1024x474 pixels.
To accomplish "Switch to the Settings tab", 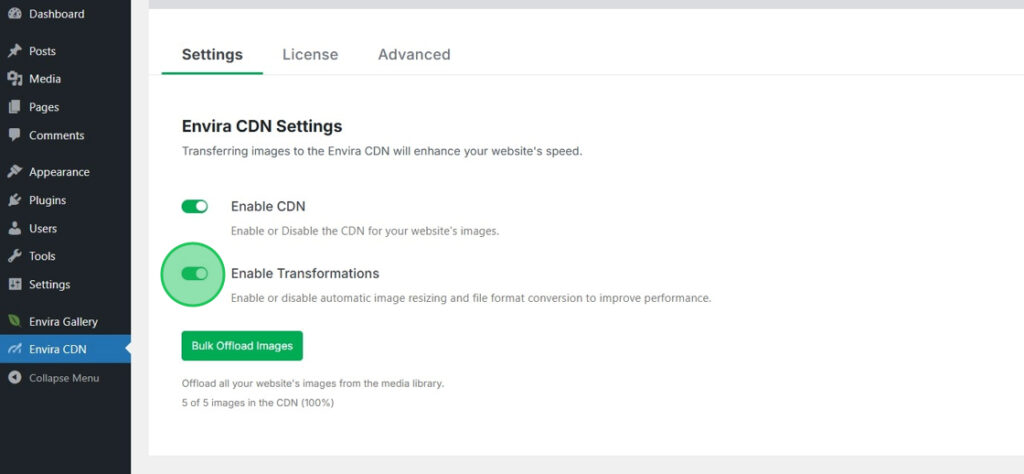I will (212, 55).
